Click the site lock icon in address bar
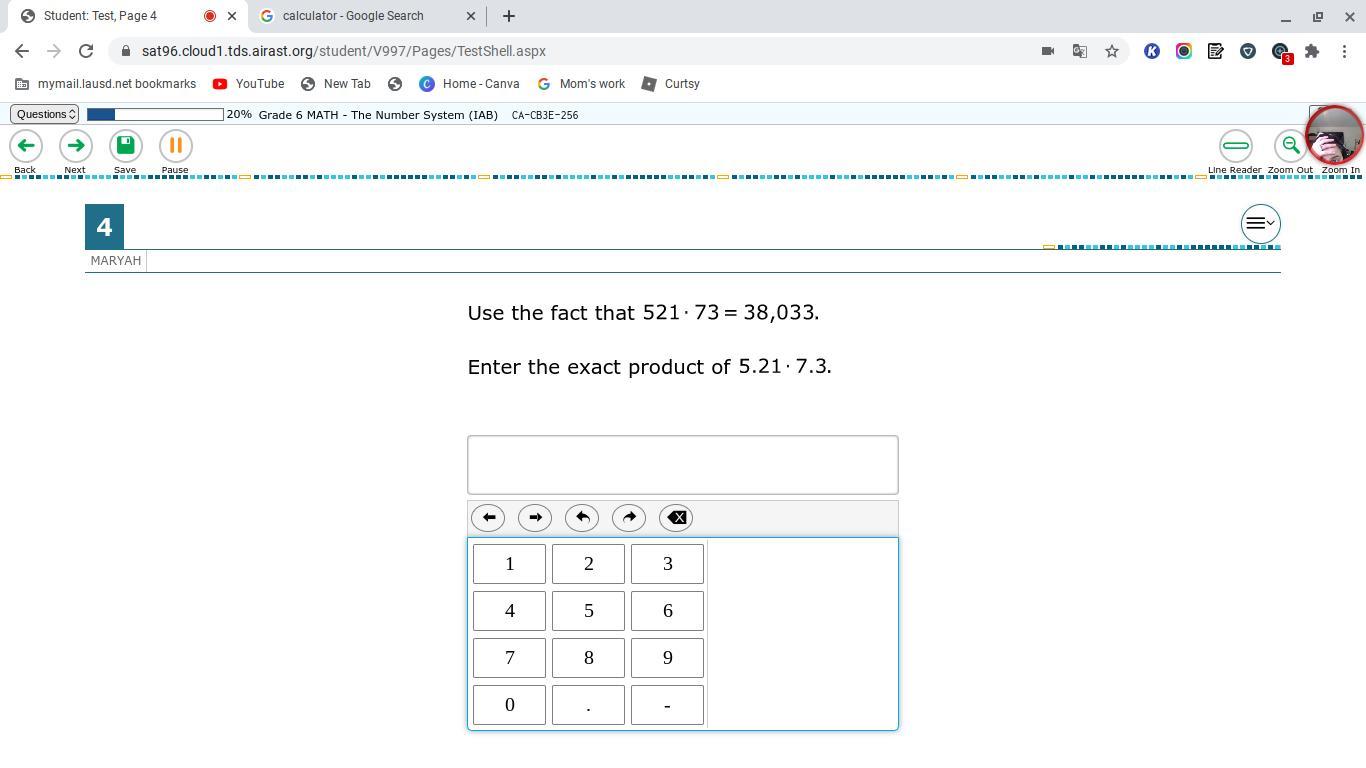1366x768 pixels. 124,51
